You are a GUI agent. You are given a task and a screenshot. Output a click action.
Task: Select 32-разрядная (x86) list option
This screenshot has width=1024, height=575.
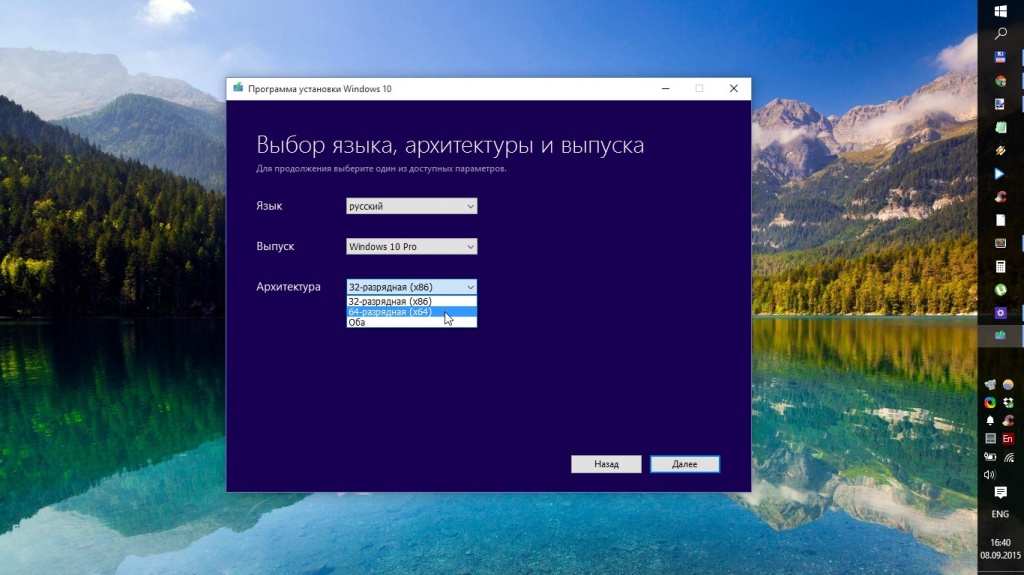411,301
